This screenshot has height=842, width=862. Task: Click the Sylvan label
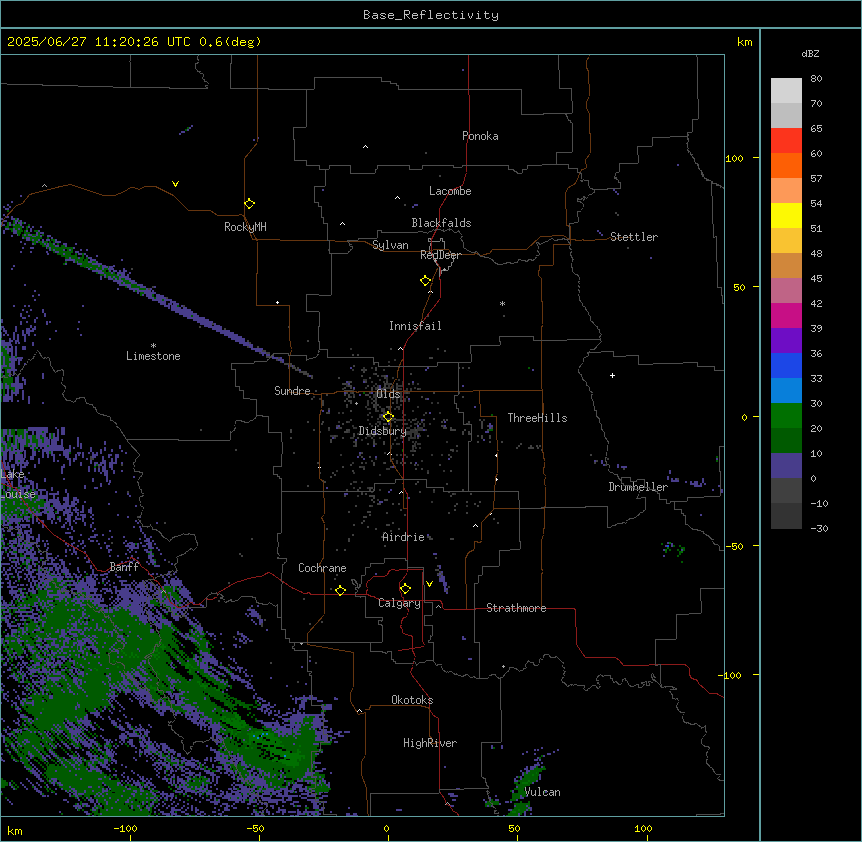pos(390,245)
